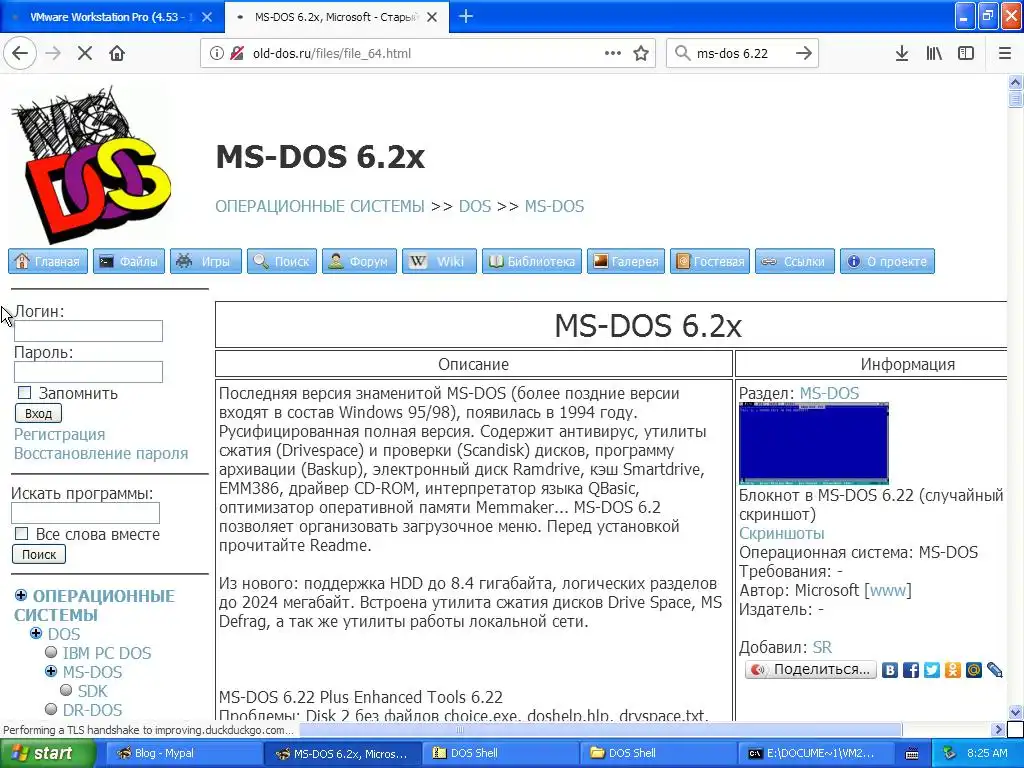The height and width of the screenshot is (768, 1024).
Task: Open the Поиск navigation button
Action: click(282, 261)
